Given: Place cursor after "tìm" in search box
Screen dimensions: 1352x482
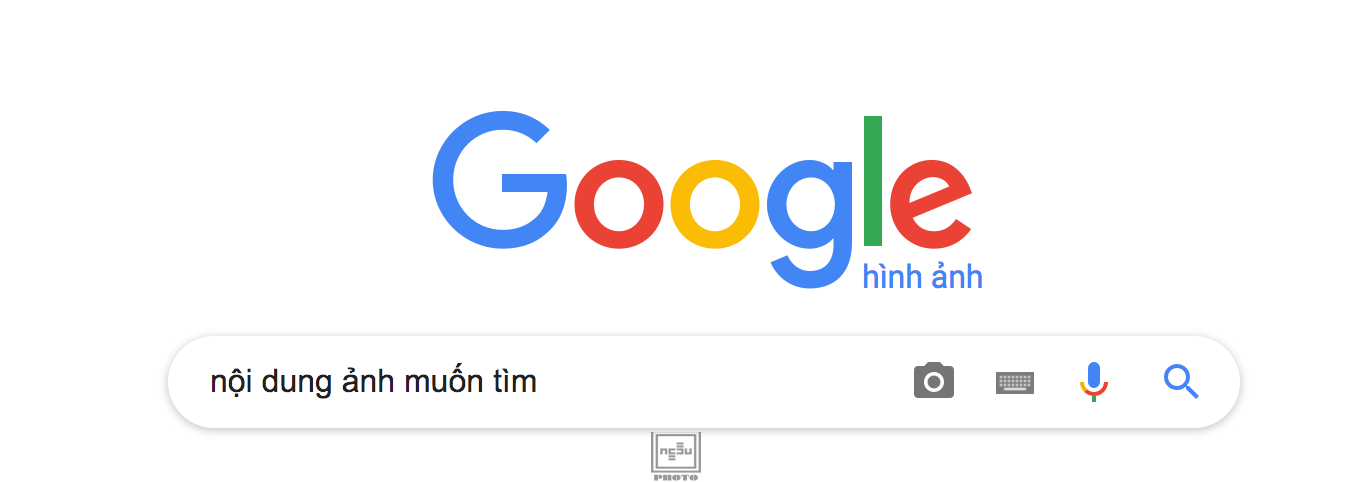Looking at the screenshot, I should (x=539, y=381).
